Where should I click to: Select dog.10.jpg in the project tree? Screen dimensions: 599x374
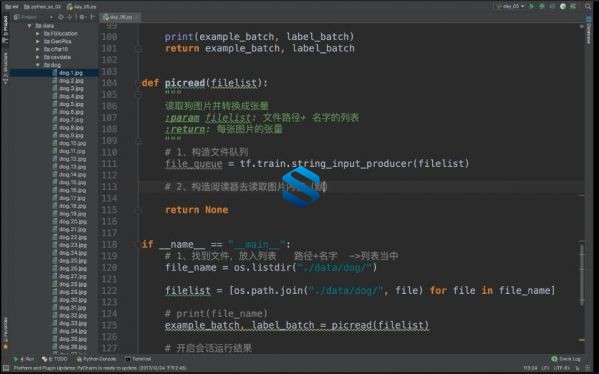coord(72,143)
